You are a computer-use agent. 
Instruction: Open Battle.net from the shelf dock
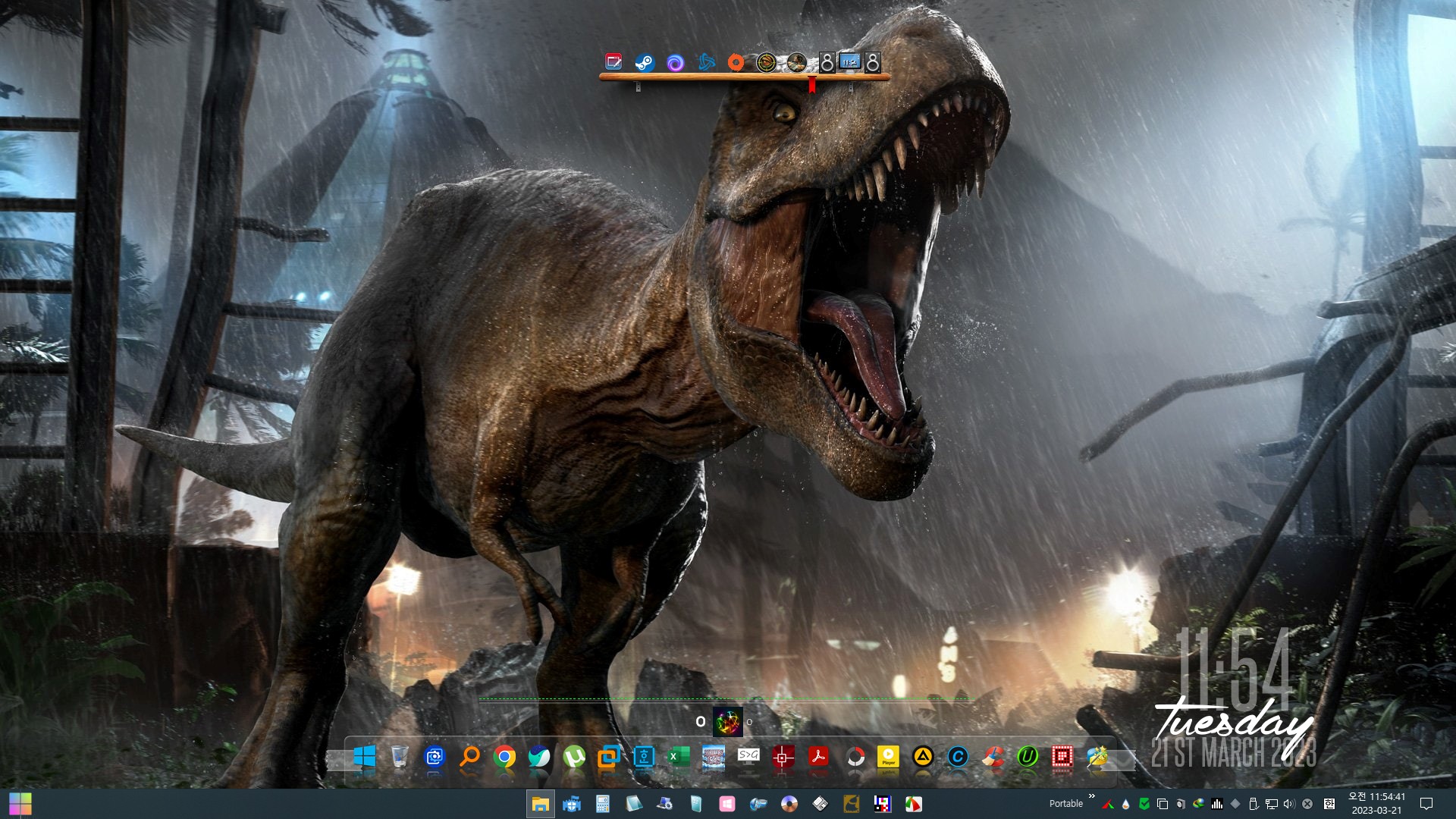pos(705,62)
